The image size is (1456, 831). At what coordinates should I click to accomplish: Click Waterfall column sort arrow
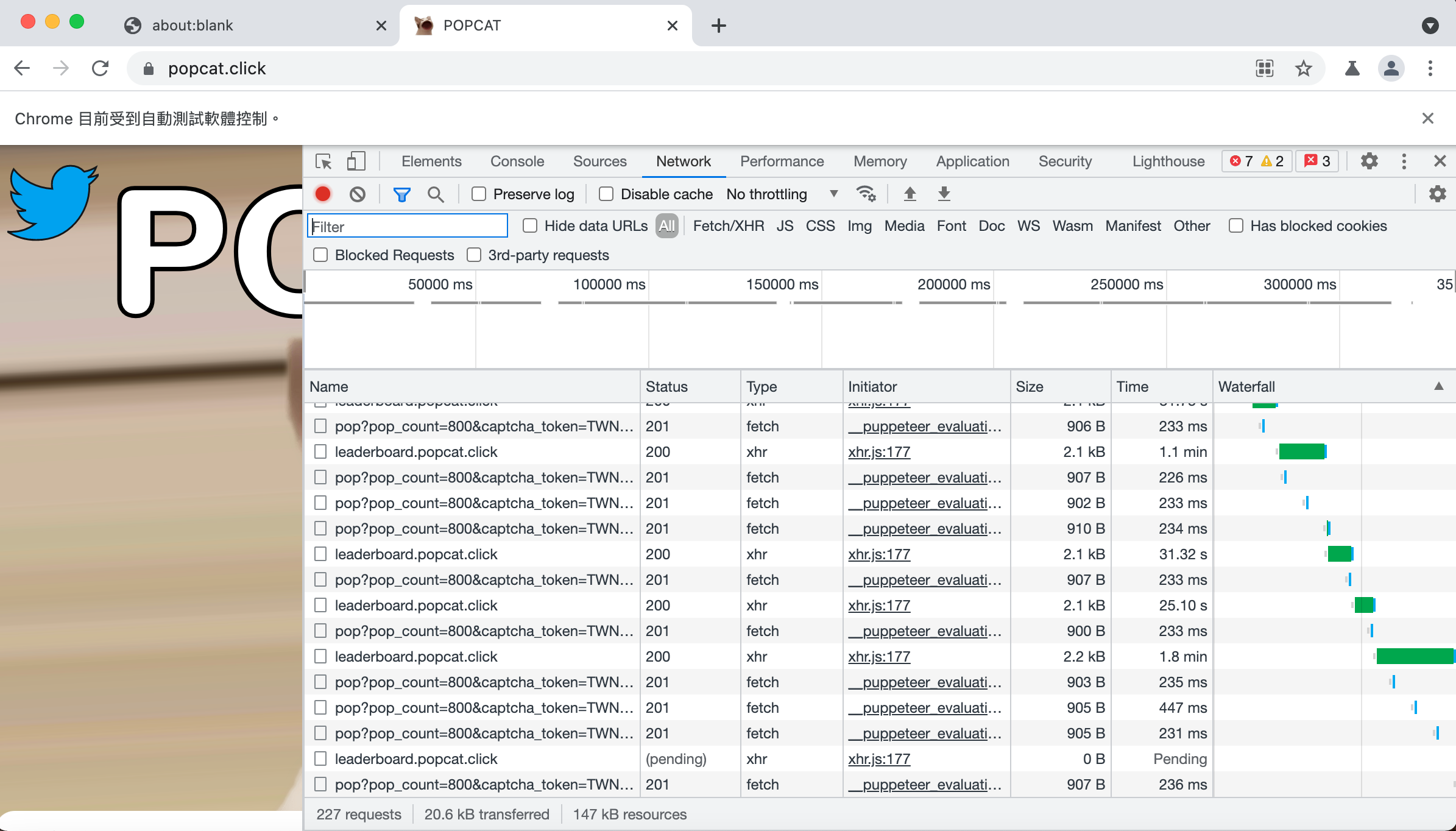pyautogui.click(x=1439, y=386)
